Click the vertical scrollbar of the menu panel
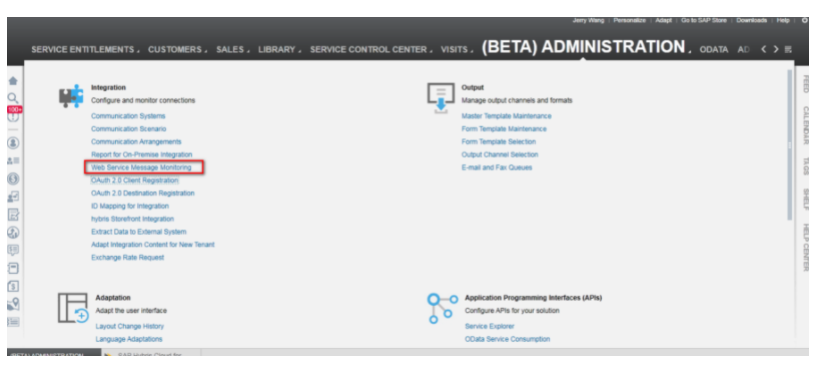Screen dimensions: 813x371 coord(790,145)
